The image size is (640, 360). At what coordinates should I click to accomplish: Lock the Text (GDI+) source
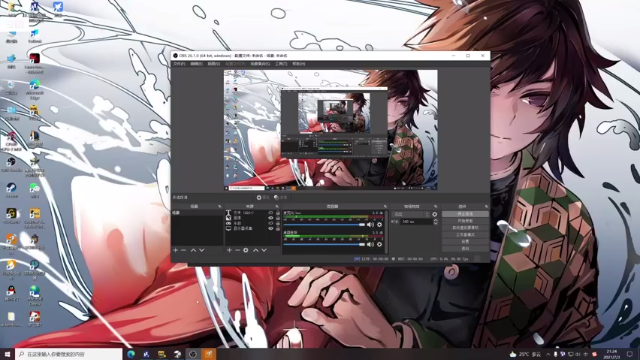(x=278, y=213)
